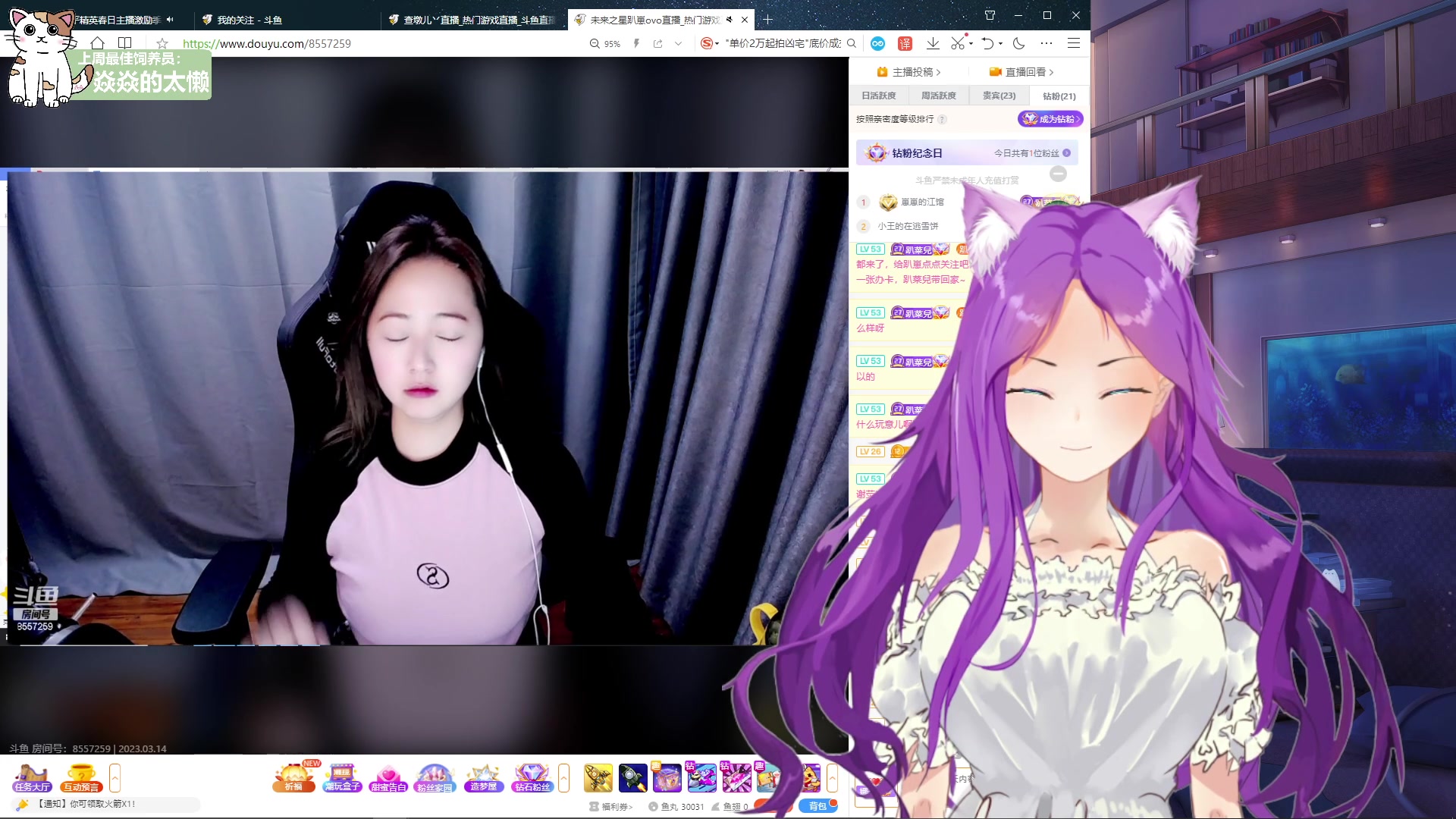
Task: Select the 日活跃度 ranking tab
Action: pyautogui.click(x=878, y=96)
